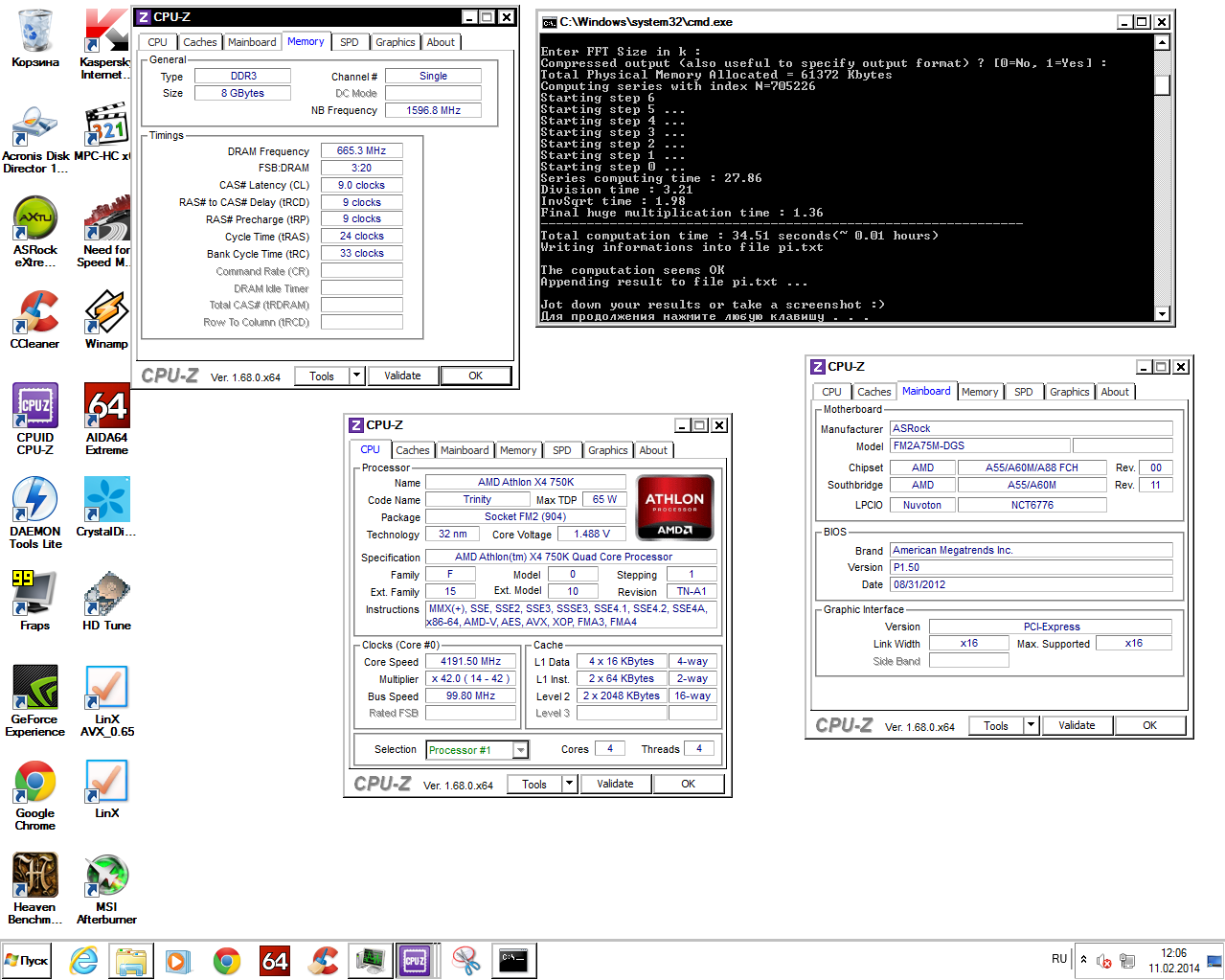Switch to SPD tab in top-left Memory CPU-Z window
The width and height of the screenshot is (1225, 980).
point(350,42)
